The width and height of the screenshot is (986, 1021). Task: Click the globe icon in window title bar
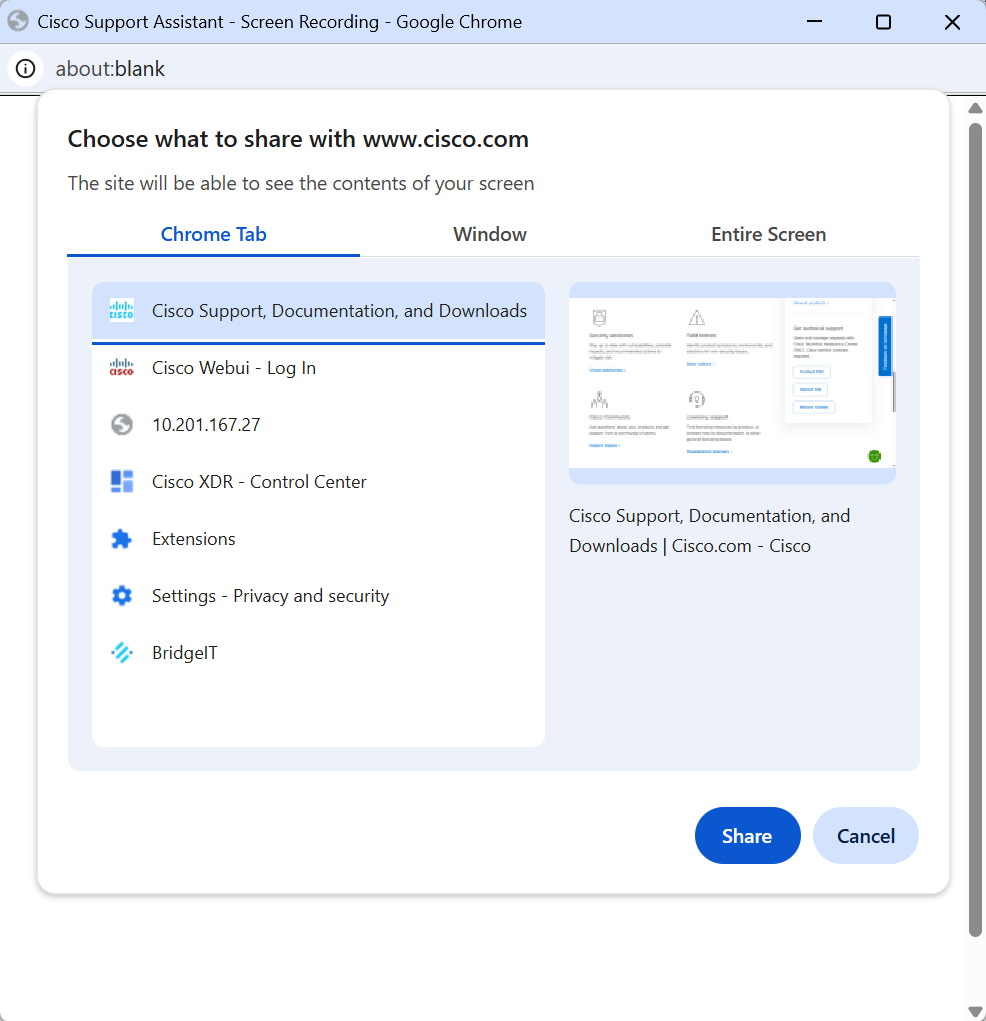[x=18, y=21]
